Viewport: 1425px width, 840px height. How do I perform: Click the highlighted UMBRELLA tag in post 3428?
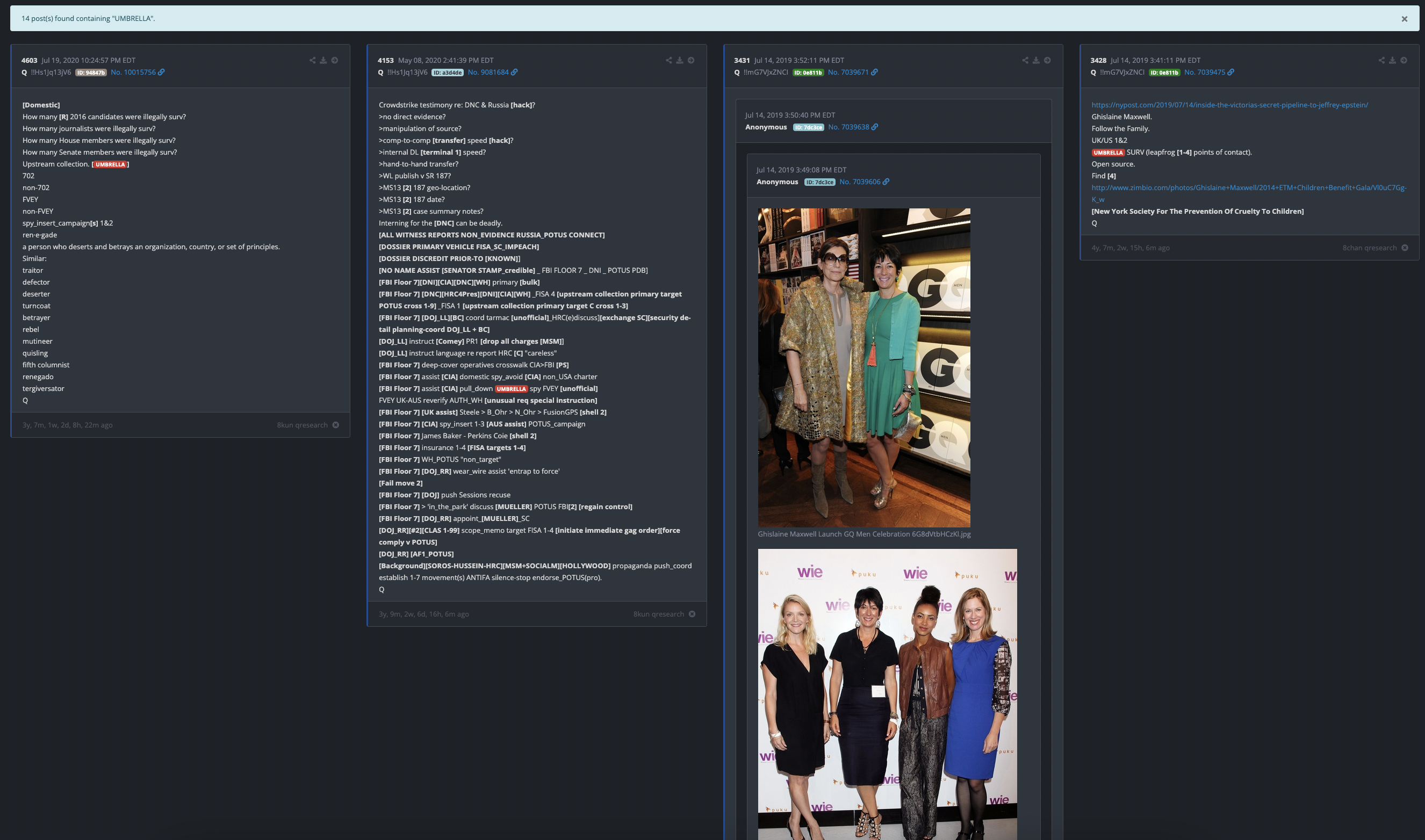point(1108,153)
